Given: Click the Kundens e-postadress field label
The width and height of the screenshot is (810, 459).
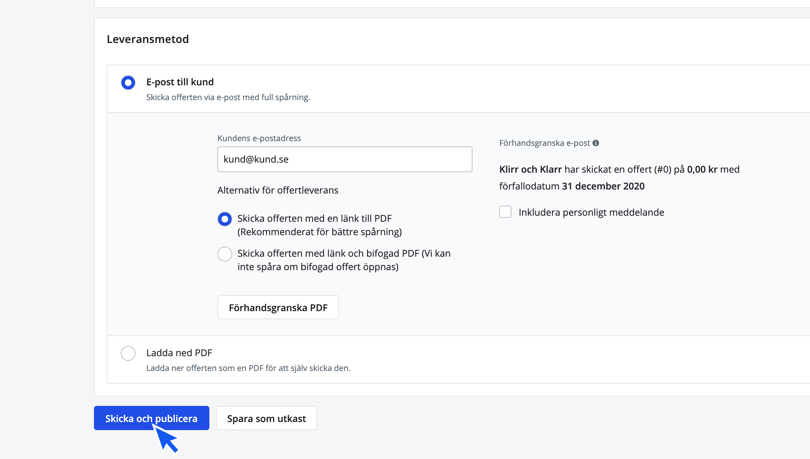Looking at the screenshot, I should point(259,138).
